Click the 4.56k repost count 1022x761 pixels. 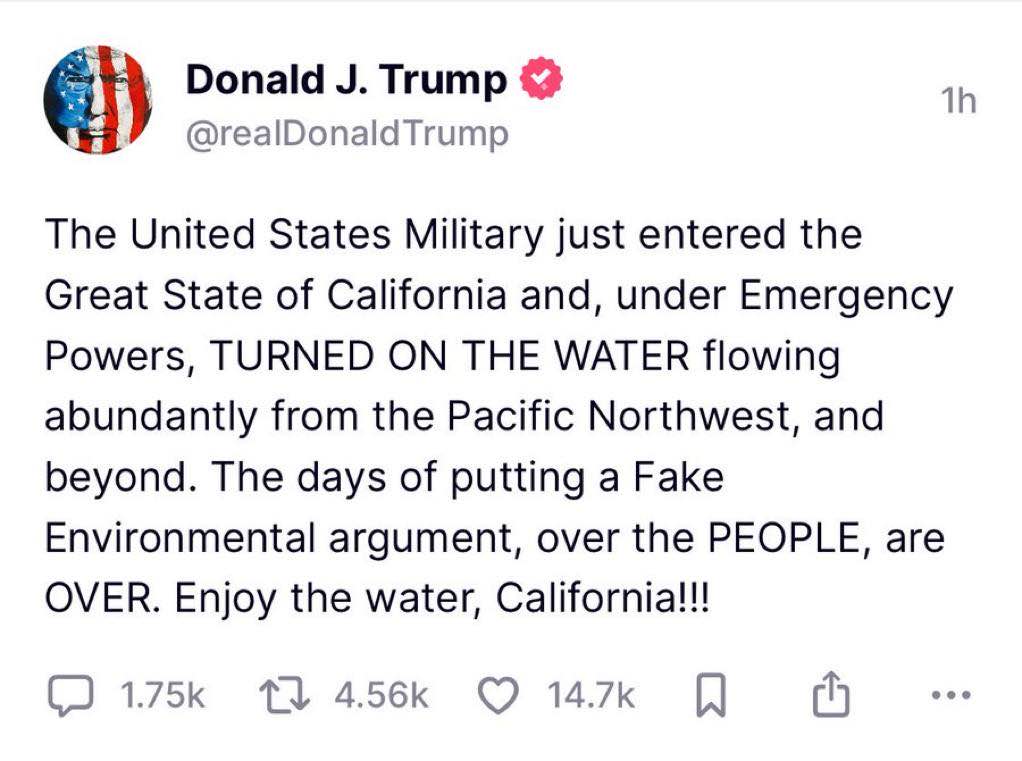coord(381,696)
